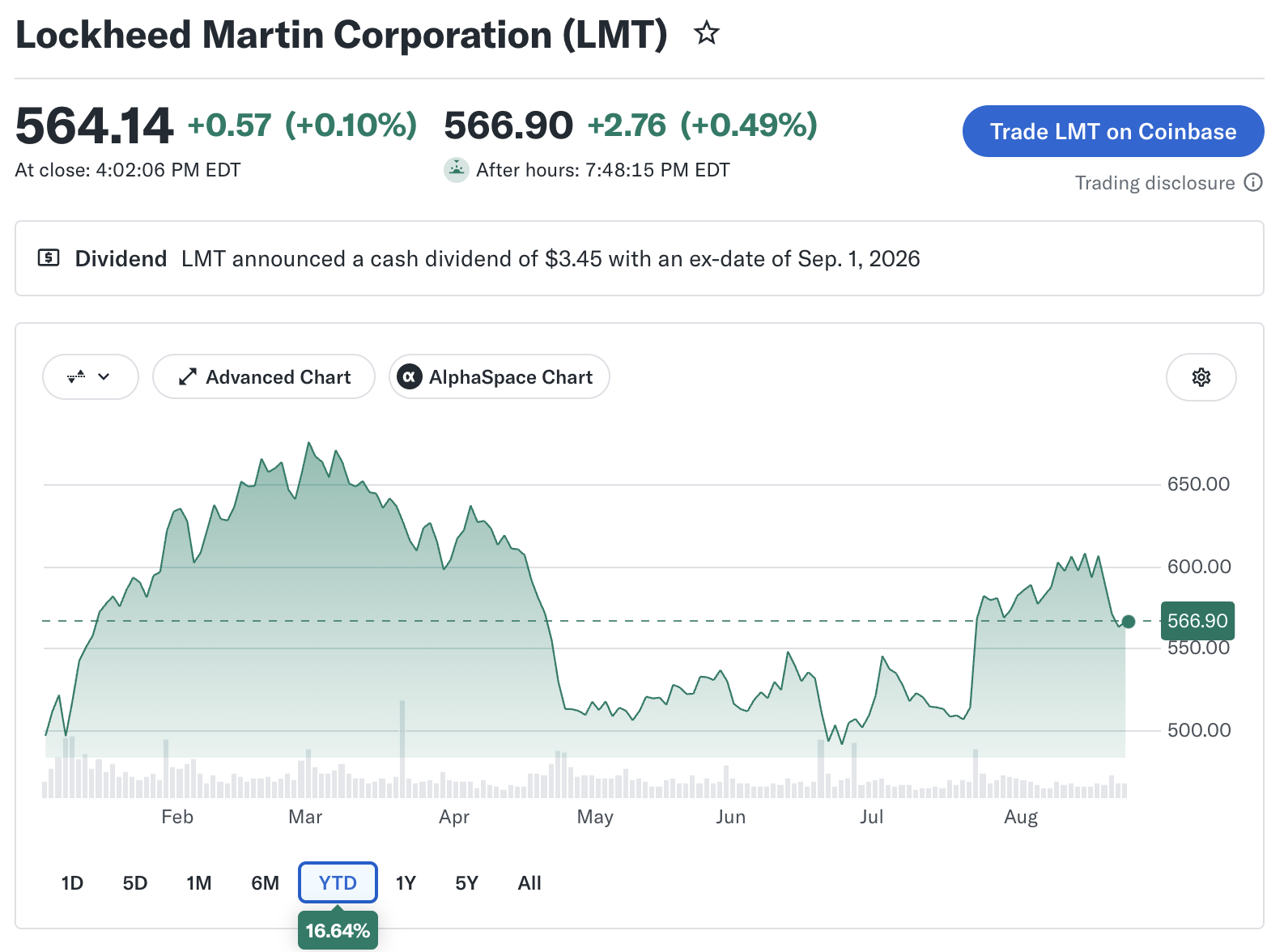Click the After hours timestamp text

pyautogui.click(x=603, y=170)
